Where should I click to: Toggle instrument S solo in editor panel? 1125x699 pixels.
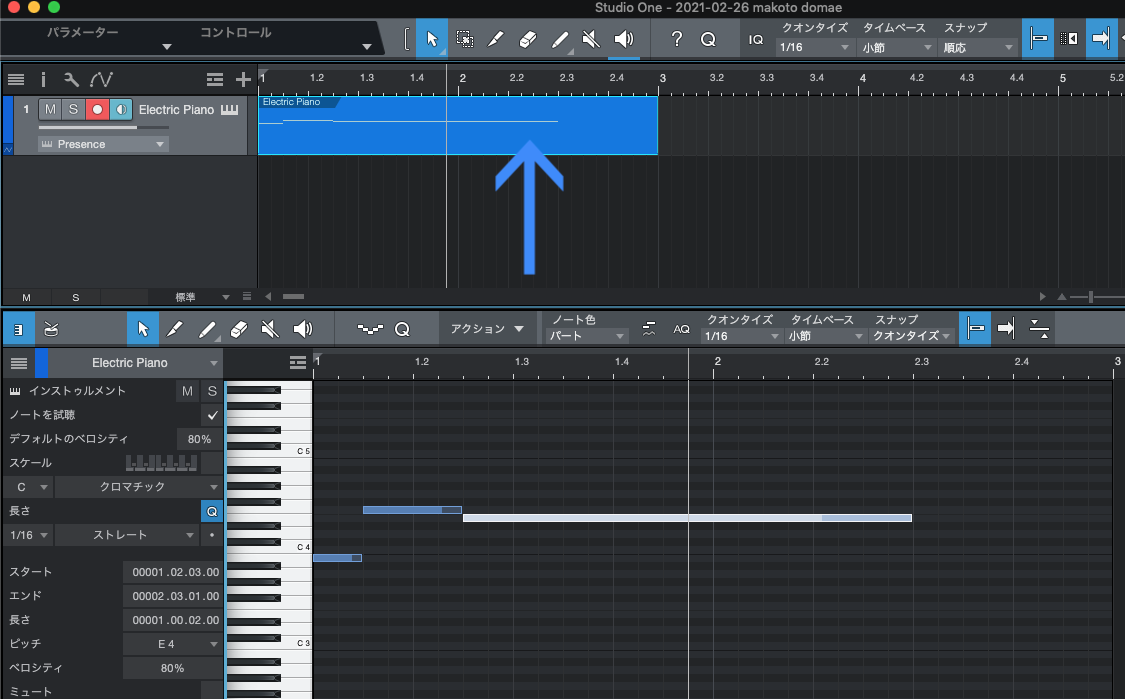(x=212, y=391)
